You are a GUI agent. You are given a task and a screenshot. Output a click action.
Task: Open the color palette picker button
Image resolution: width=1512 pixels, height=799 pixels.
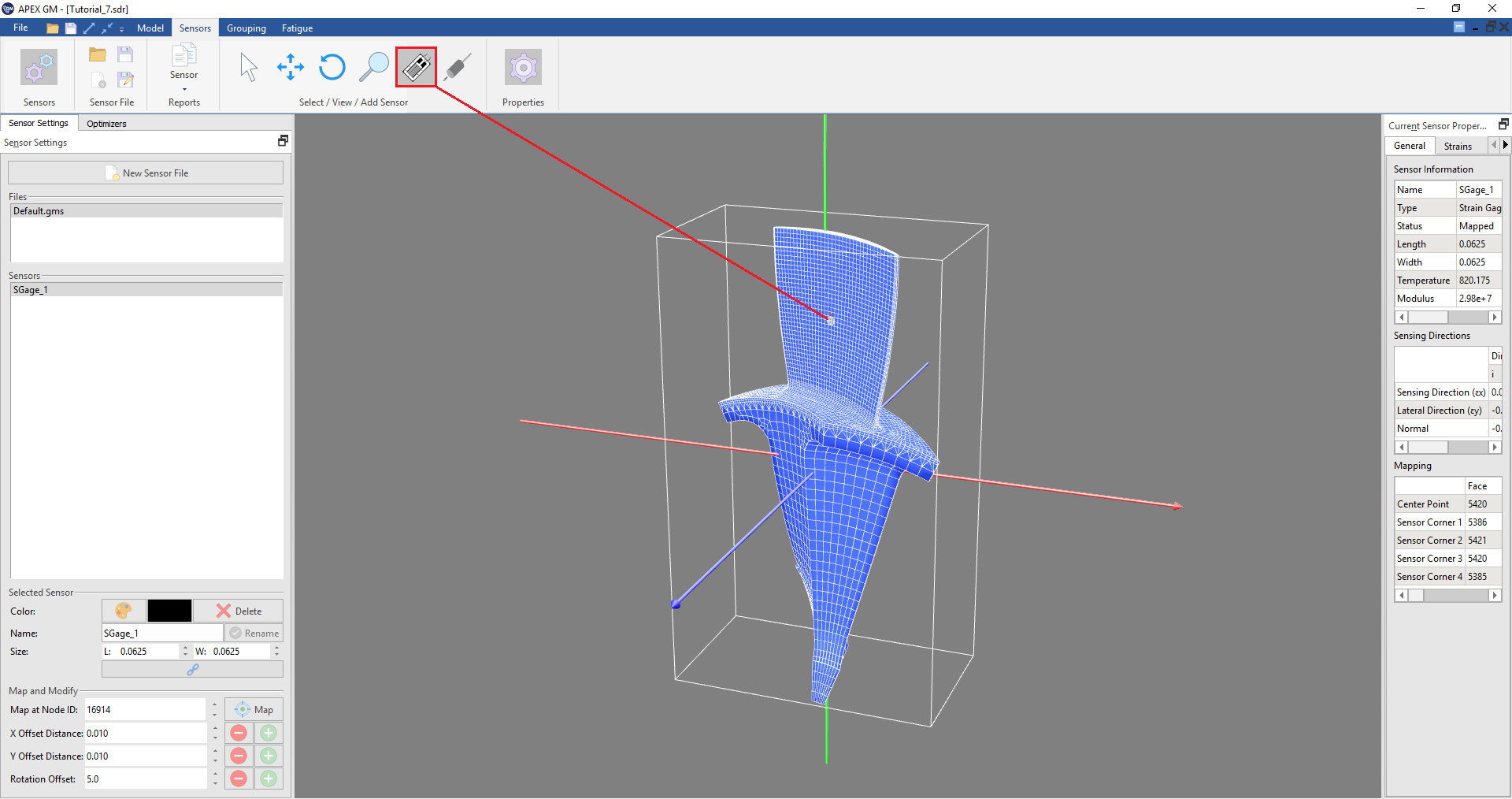coord(124,611)
